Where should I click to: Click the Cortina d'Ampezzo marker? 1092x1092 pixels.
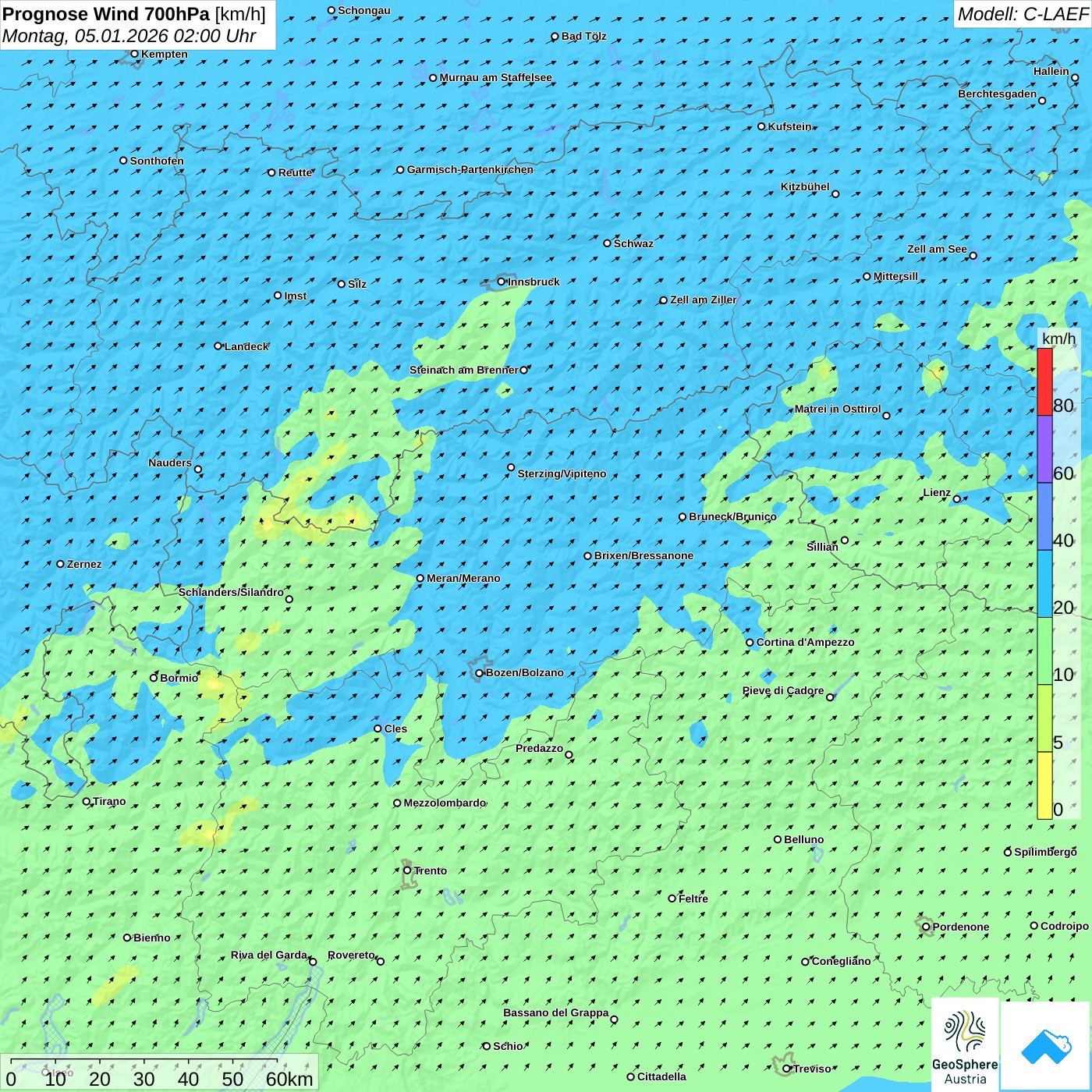click(750, 643)
